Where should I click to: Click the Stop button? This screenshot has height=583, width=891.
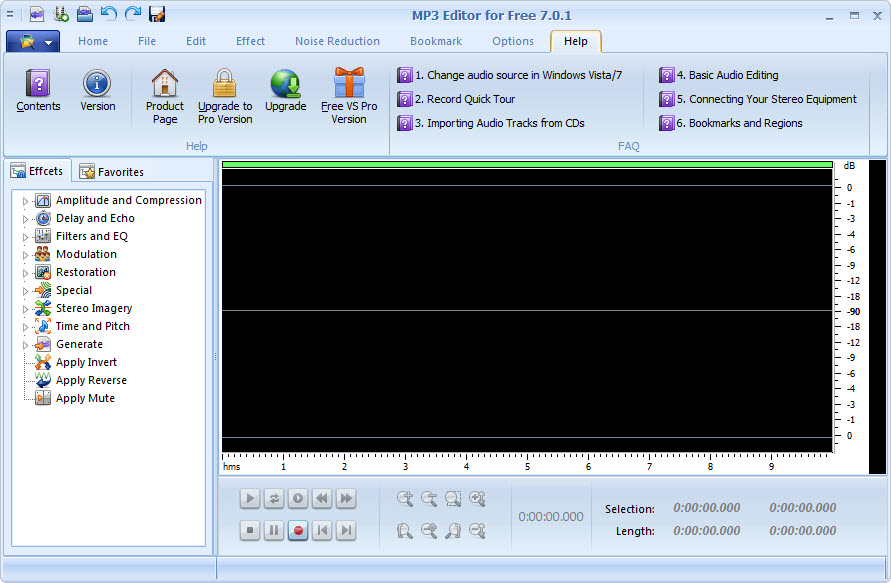pos(250,530)
